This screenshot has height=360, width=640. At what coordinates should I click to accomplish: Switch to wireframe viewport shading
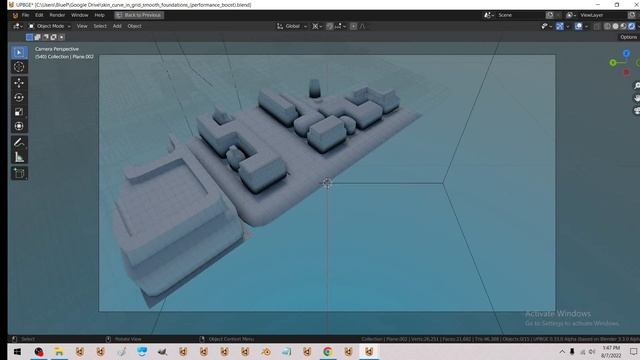[607, 26]
